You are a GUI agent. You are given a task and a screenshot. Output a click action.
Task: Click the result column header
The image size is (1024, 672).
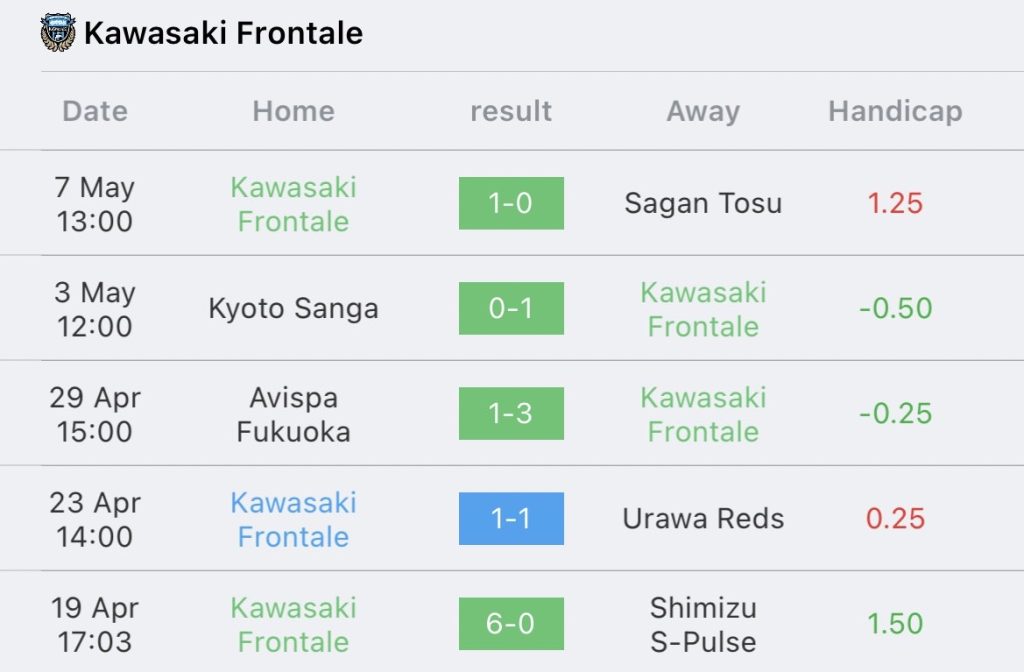coord(511,111)
